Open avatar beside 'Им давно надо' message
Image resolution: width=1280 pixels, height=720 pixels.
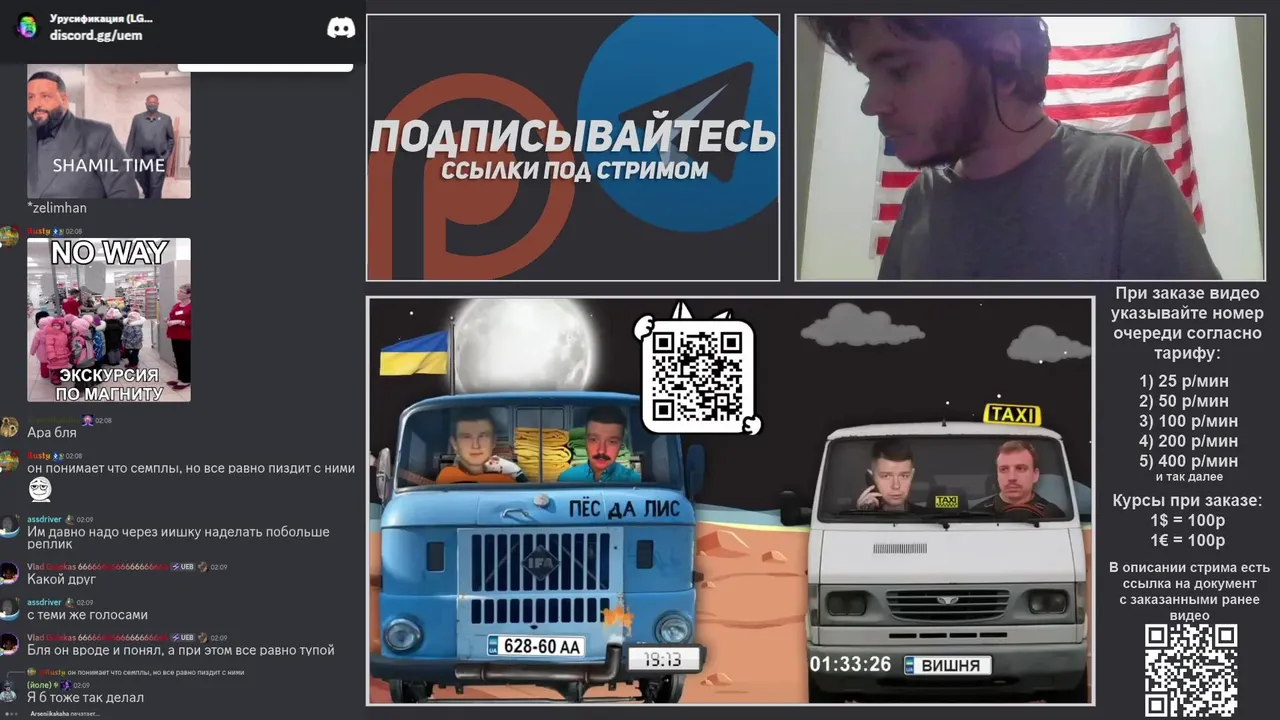point(9,525)
